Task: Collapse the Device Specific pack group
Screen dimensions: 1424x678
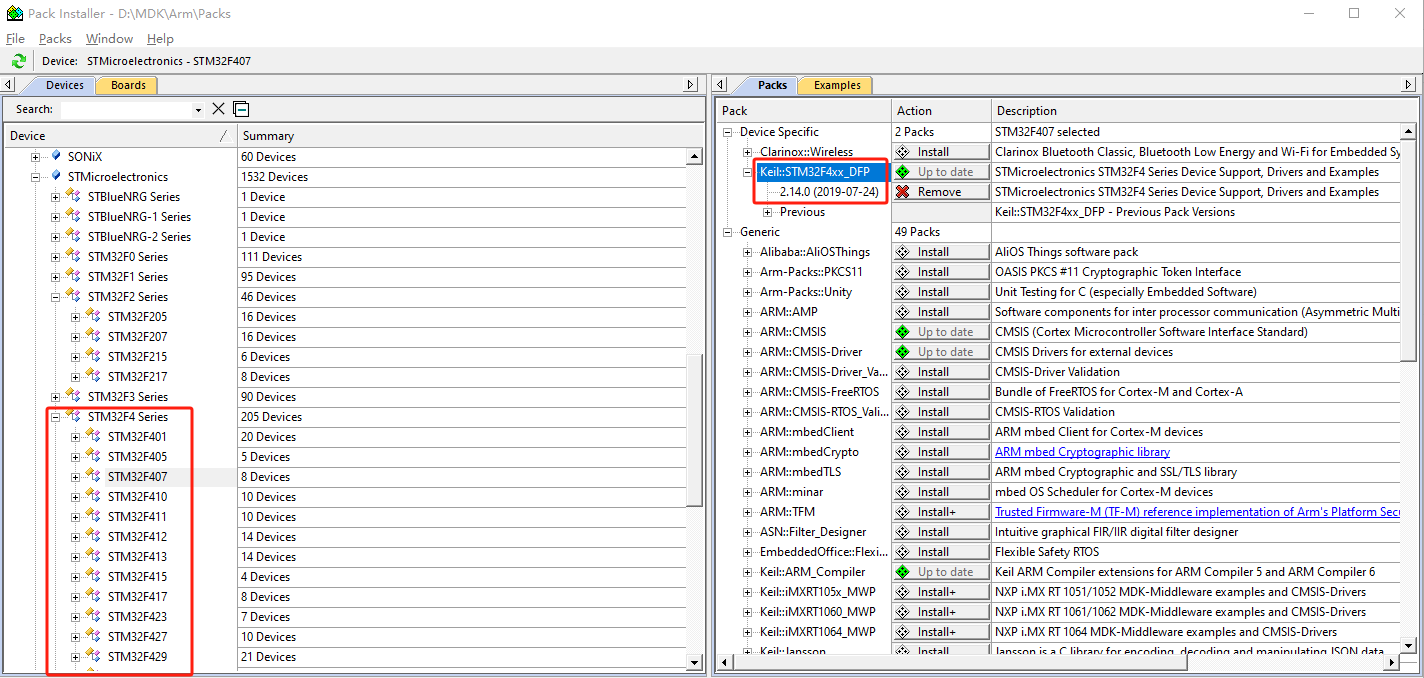Action: [x=727, y=132]
